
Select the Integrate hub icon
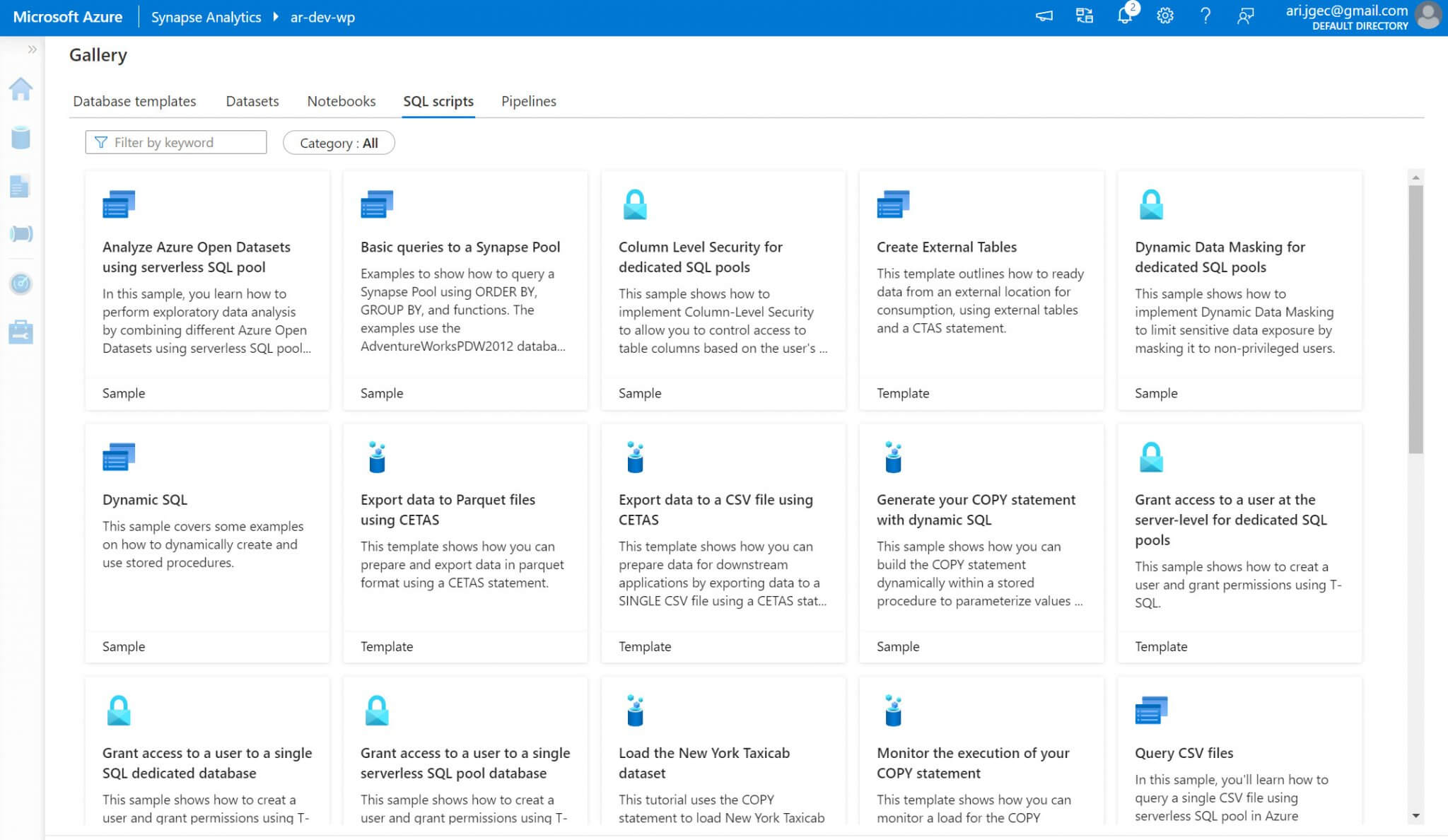coord(21,235)
